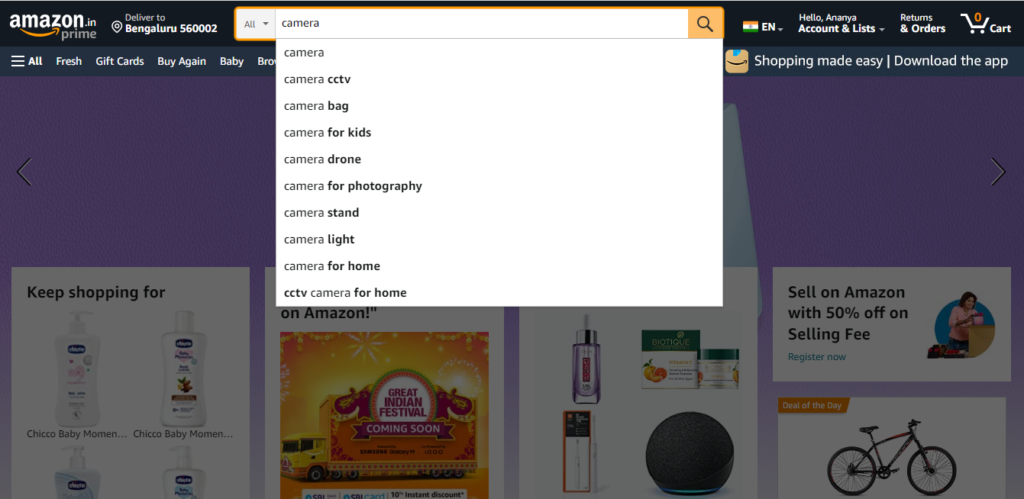Click the India flag language icon
Screen dimensions: 1024x499
pos(750,27)
